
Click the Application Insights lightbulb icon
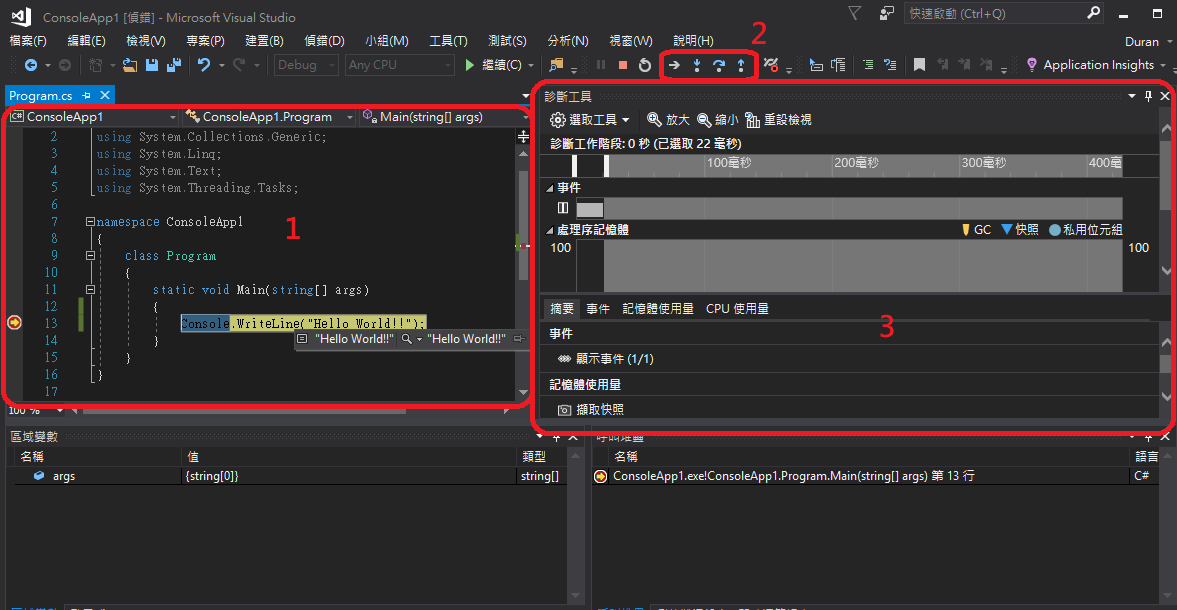(1031, 65)
